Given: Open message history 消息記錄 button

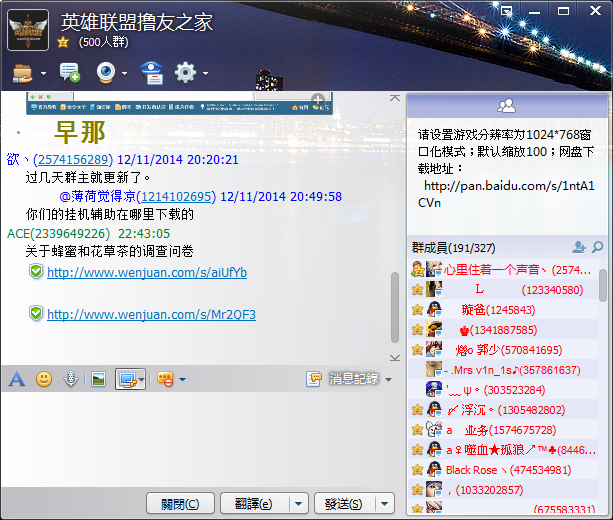Looking at the screenshot, I should (x=342, y=378).
